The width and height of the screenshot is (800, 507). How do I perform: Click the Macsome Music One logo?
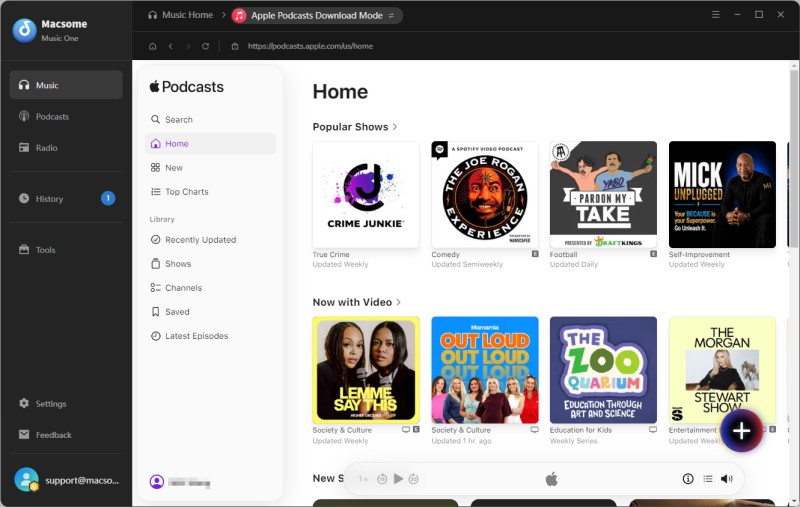[24, 30]
